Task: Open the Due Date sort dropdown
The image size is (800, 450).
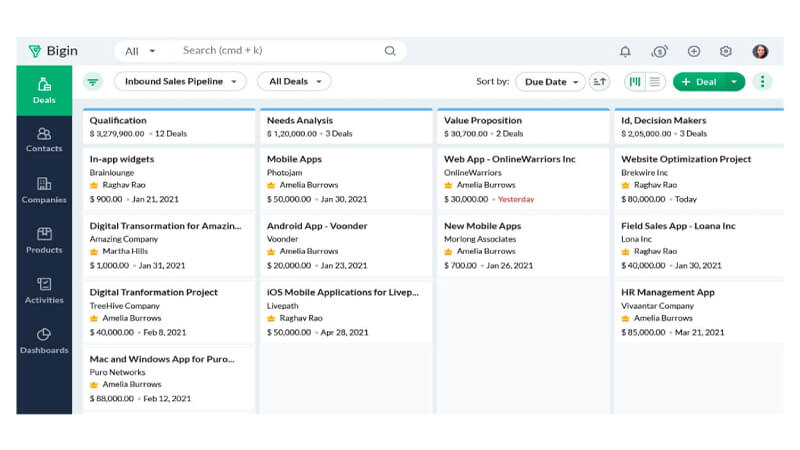Action: [551, 82]
